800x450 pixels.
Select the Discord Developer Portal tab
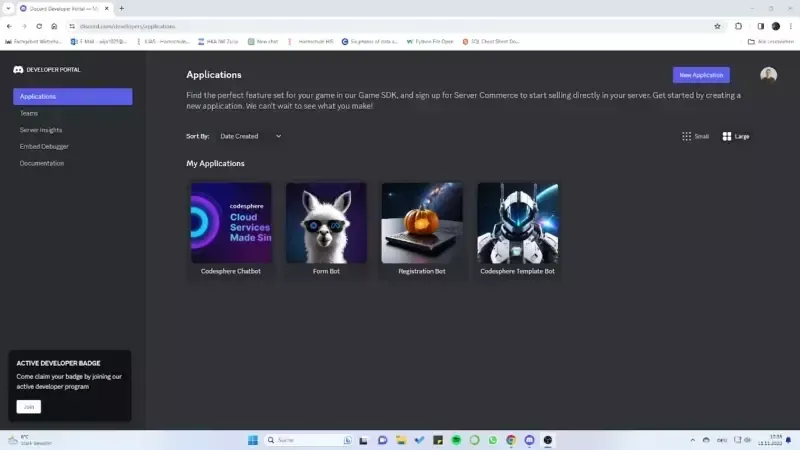tap(64, 8)
